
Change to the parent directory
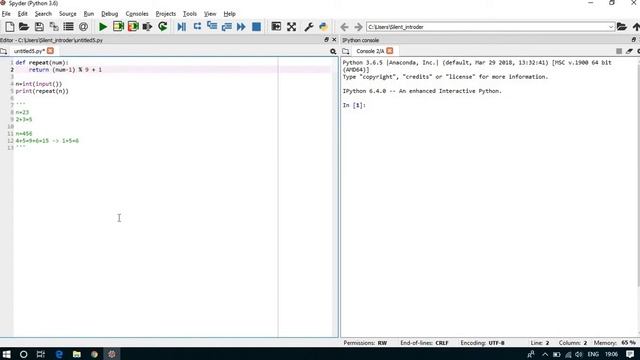(x=636, y=27)
